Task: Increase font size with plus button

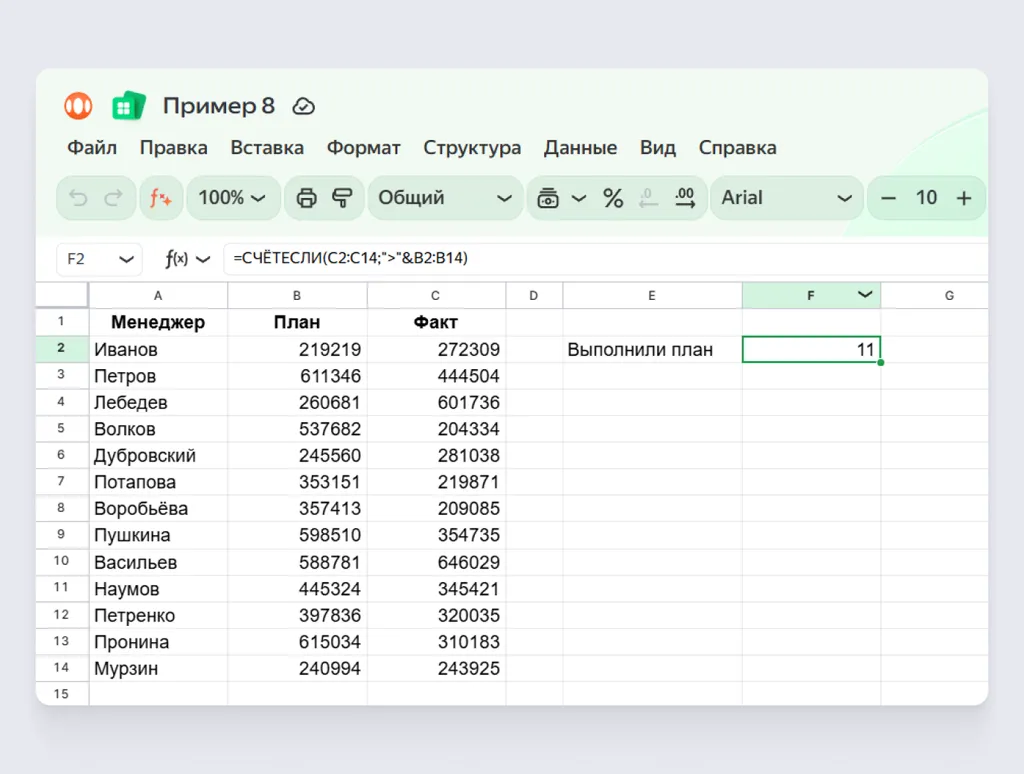Action: click(964, 198)
